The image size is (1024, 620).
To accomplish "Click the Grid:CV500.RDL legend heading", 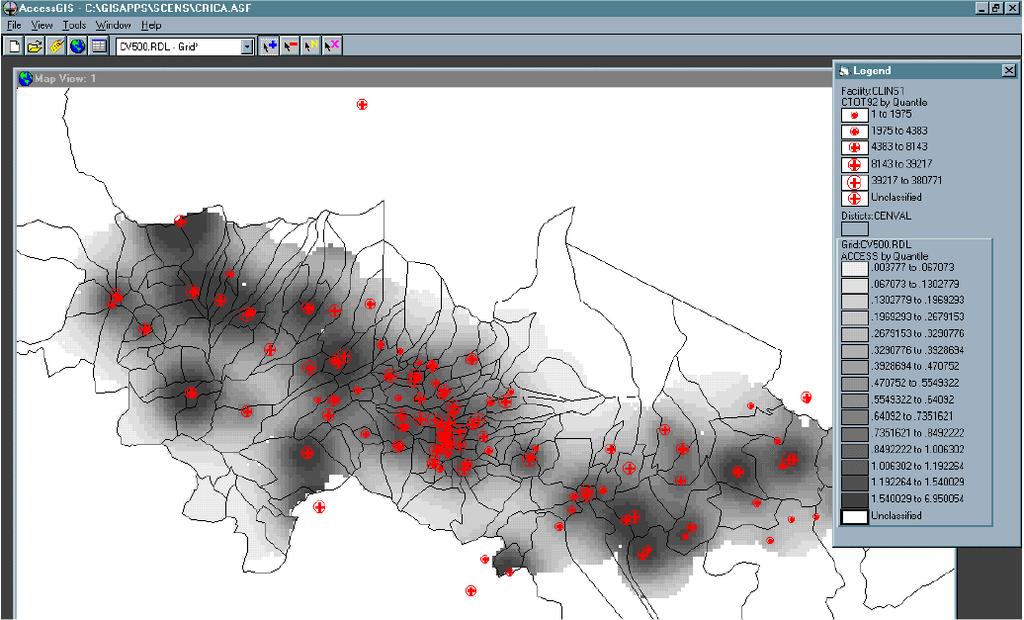I will [x=876, y=245].
